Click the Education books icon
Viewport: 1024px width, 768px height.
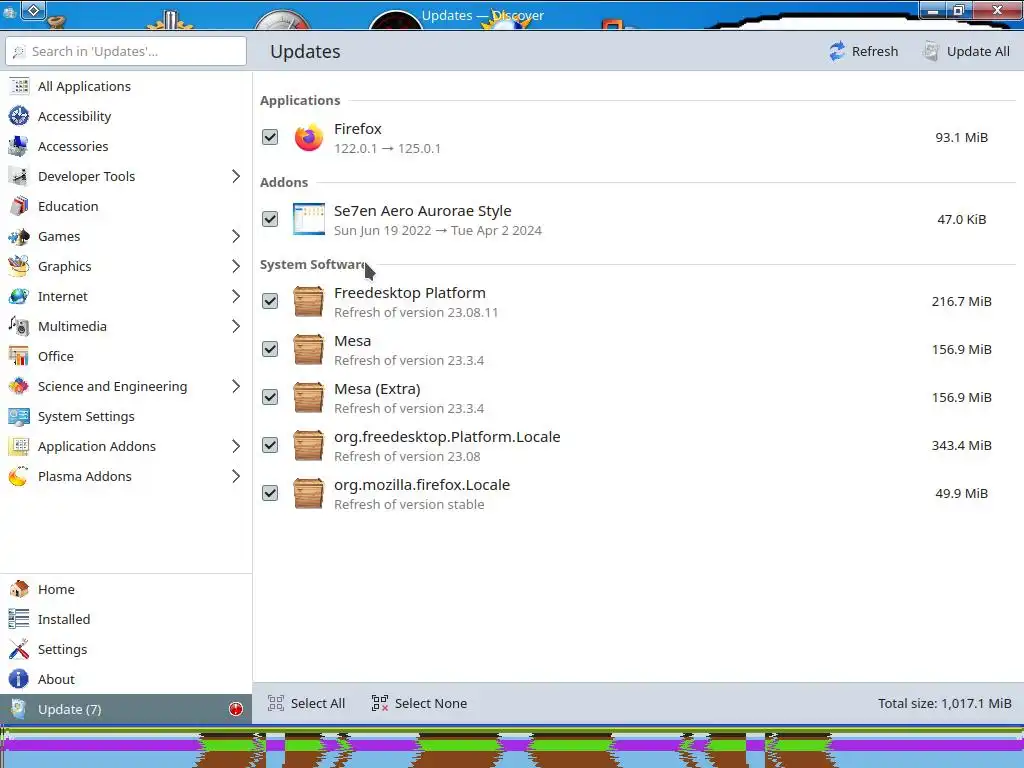[19, 206]
